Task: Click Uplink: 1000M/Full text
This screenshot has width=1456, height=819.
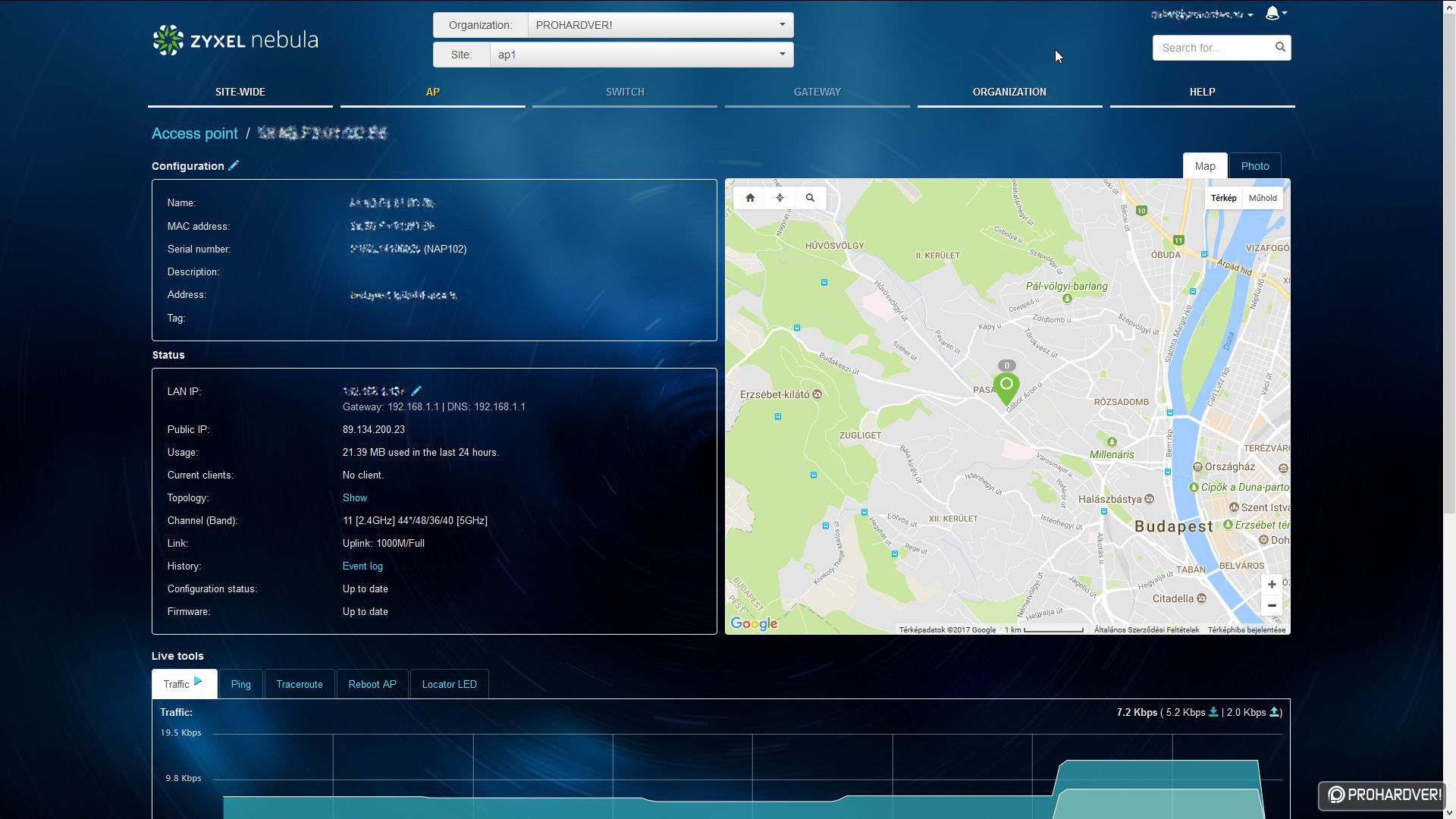Action: tap(384, 544)
